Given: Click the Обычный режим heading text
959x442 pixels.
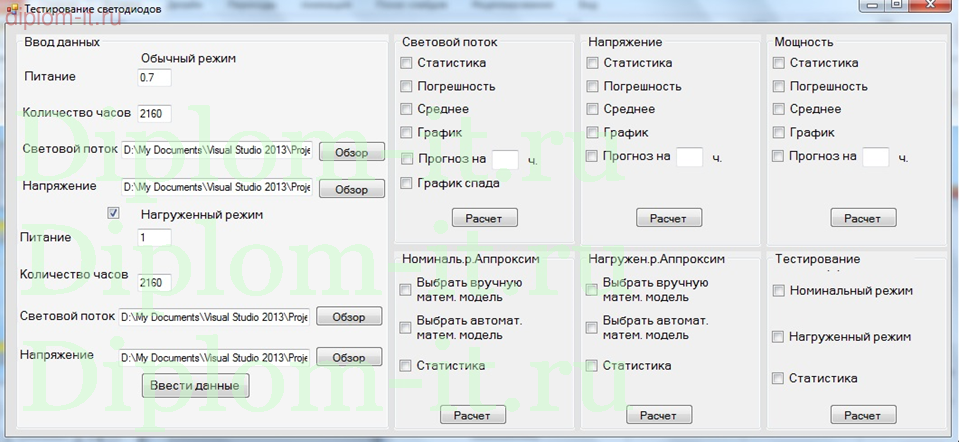Looking at the screenshot, I should coord(188,59).
